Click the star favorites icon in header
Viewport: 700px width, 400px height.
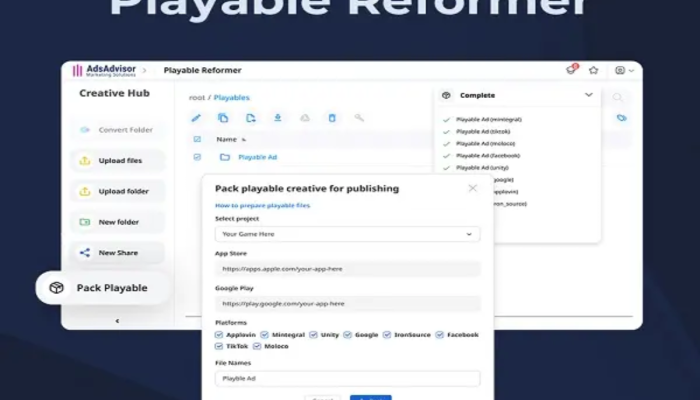click(593, 71)
